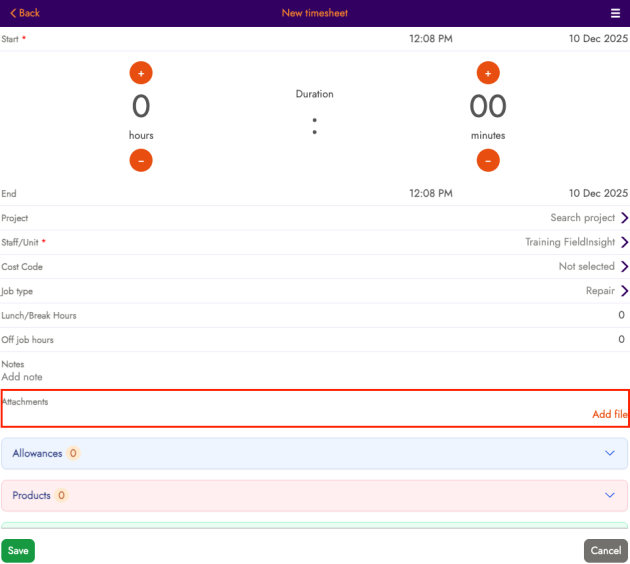Decrease hours with the minus button

coord(141,160)
